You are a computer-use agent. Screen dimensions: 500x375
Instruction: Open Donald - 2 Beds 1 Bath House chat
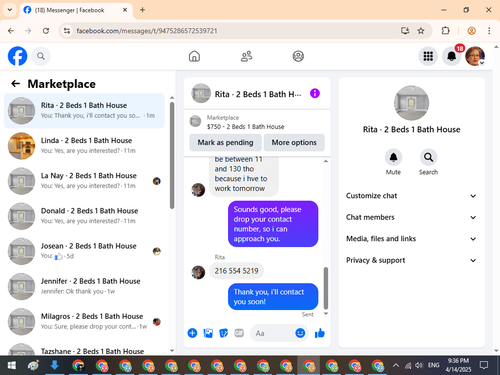84,216
